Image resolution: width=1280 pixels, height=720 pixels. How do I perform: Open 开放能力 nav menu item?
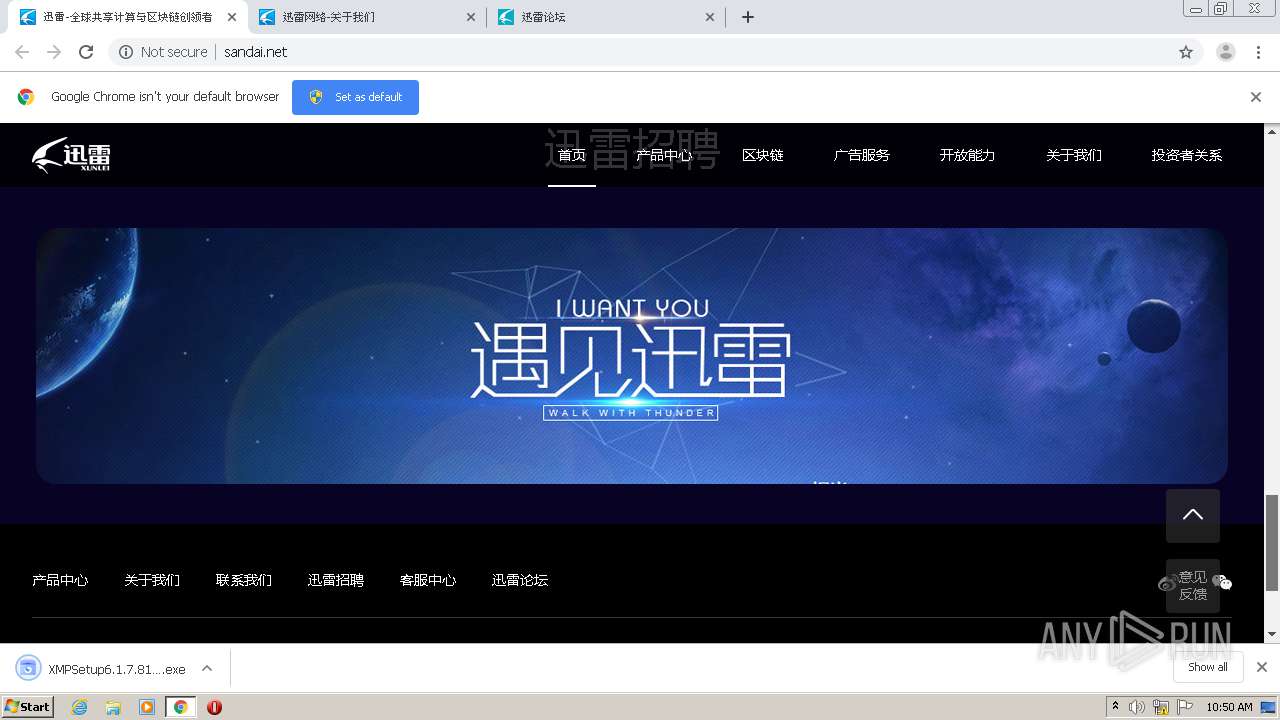click(x=967, y=155)
